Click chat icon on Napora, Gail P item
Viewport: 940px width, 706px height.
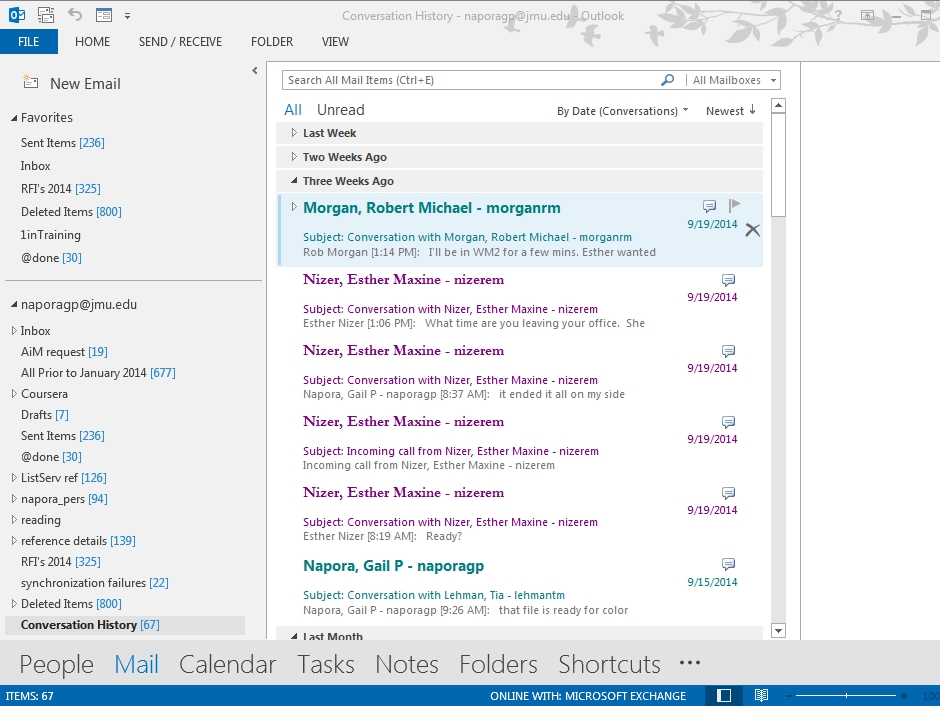tap(728, 564)
